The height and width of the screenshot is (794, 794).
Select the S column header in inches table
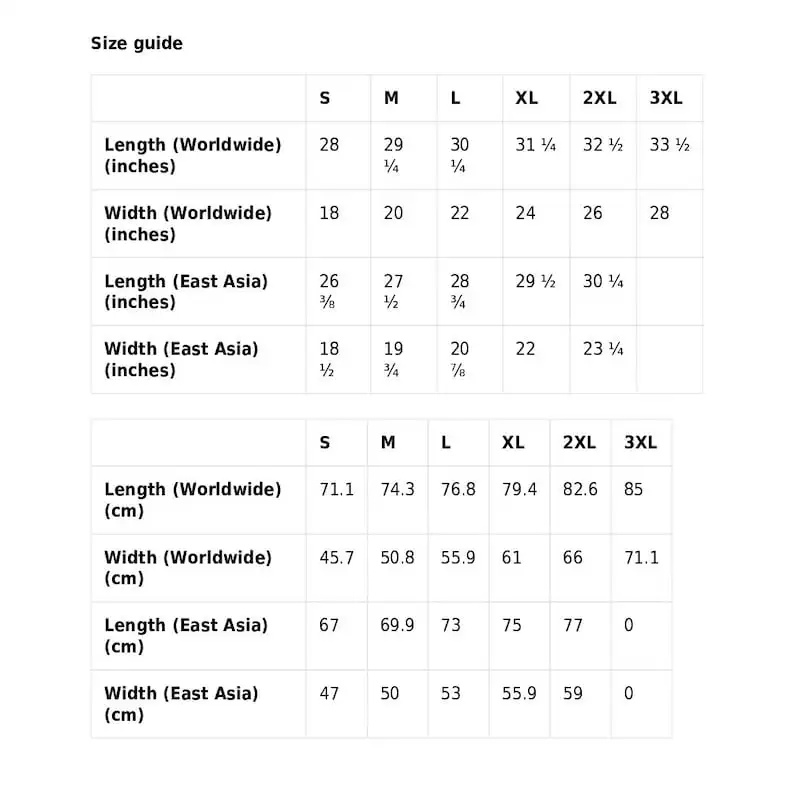tap(325, 98)
